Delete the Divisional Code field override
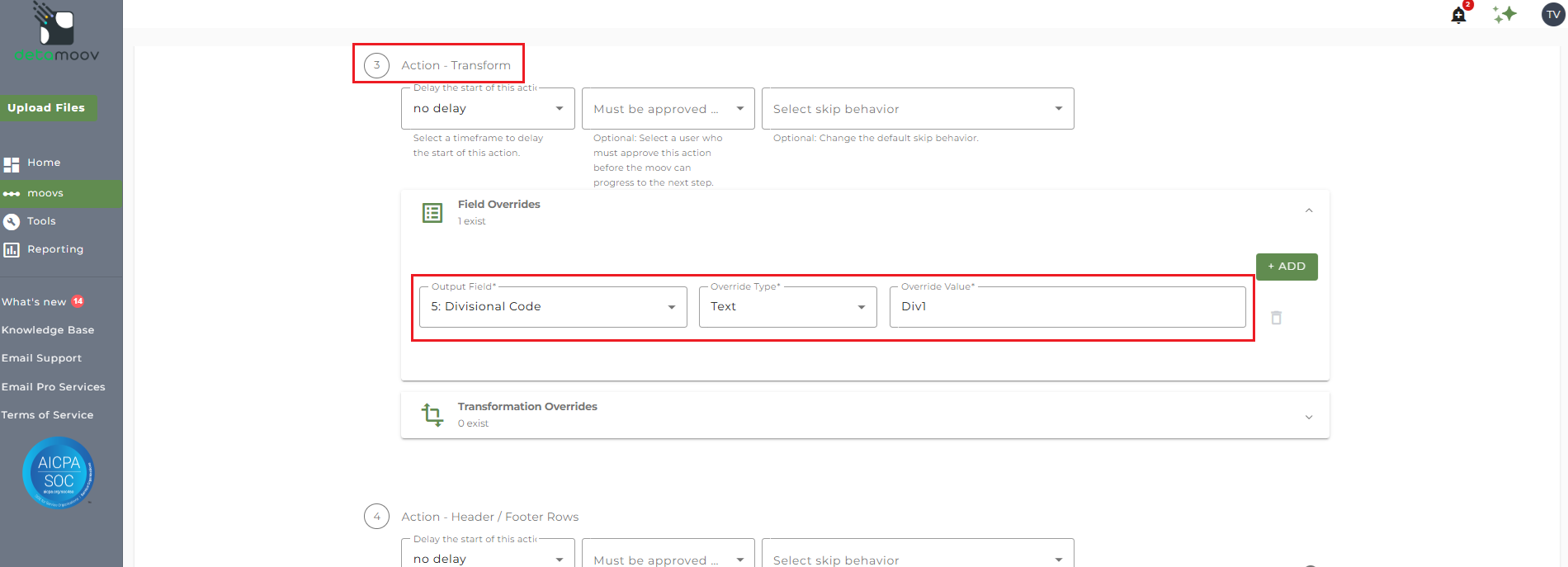This screenshot has height=567, width=1568. tap(1276, 318)
